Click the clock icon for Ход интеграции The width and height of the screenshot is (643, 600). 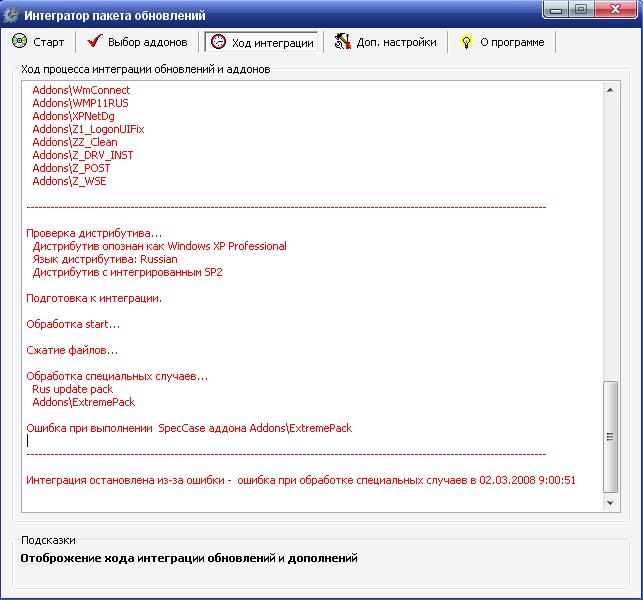coord(218,42)
